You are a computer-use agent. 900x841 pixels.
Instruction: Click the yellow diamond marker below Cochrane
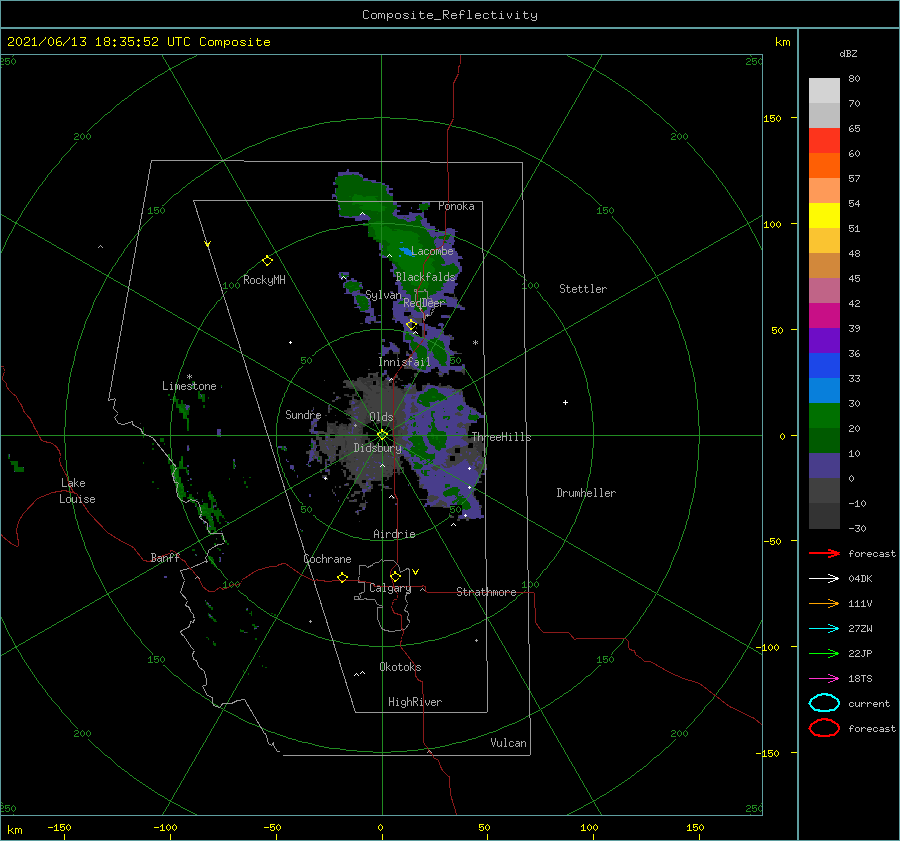tap(343, 578)
